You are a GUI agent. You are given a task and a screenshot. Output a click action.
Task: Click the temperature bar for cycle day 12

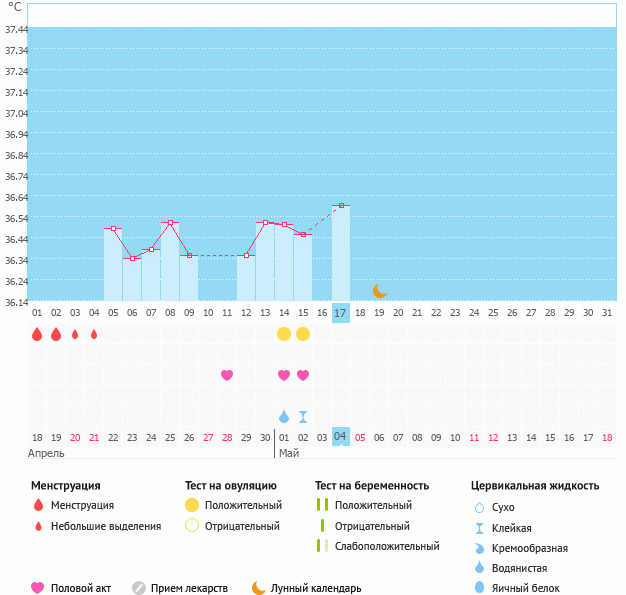(246, 278)
